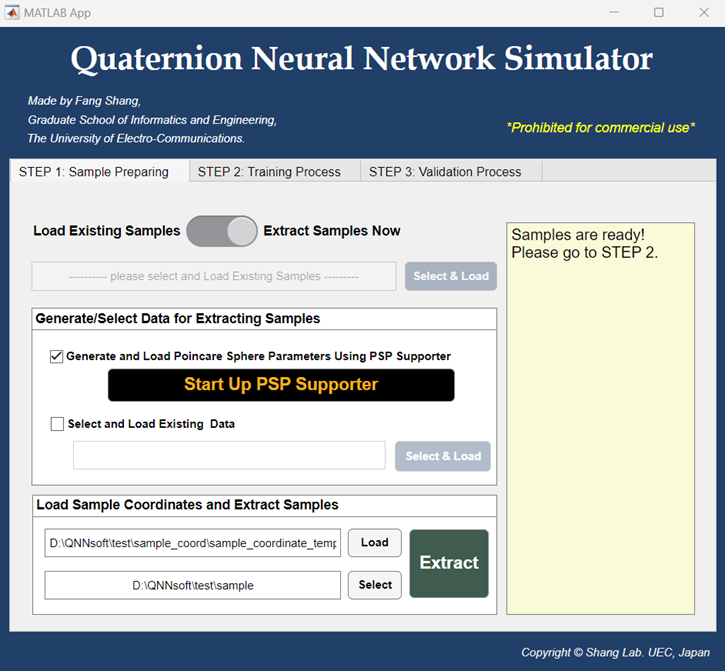Click 'Copyright © Shang Lab. UEC, Japan' text
The height and width of the screenshot is (671, 725).
pyautogui.click(x=615, y=653)
